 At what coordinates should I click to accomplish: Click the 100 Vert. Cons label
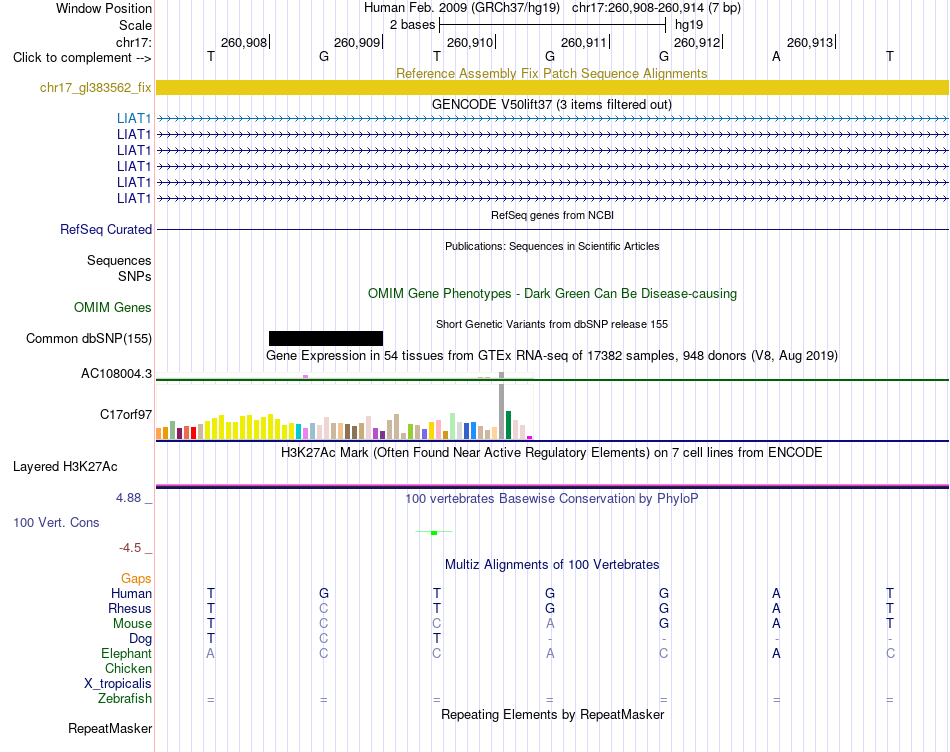56,522
